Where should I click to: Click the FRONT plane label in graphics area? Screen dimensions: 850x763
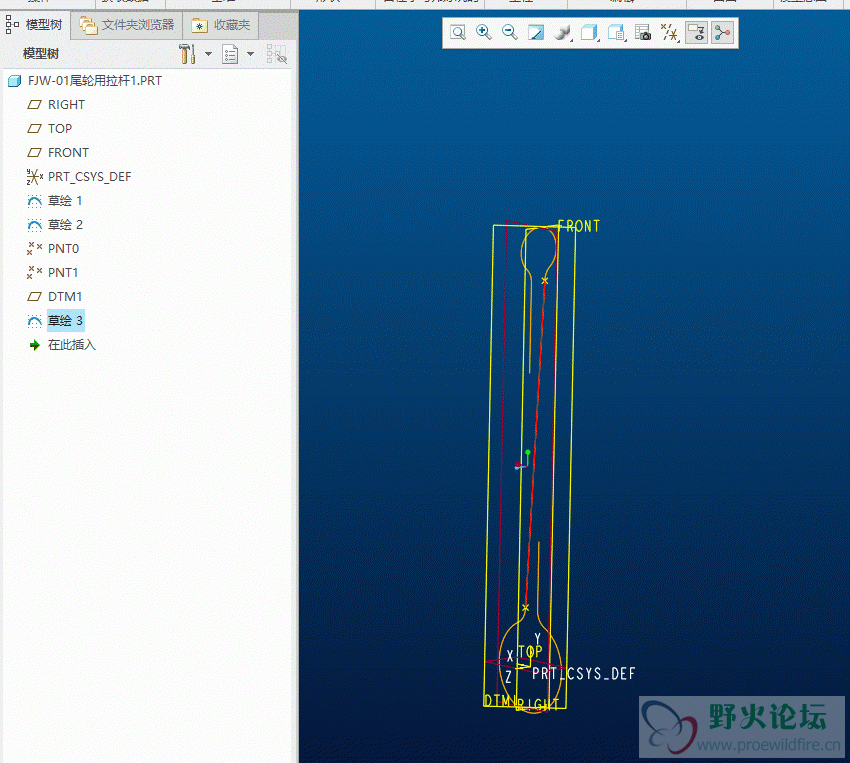[579, 226]
